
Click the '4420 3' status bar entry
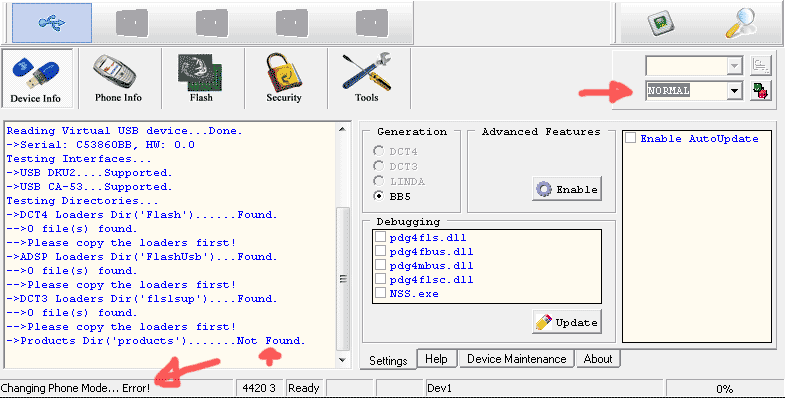point(259,388)
